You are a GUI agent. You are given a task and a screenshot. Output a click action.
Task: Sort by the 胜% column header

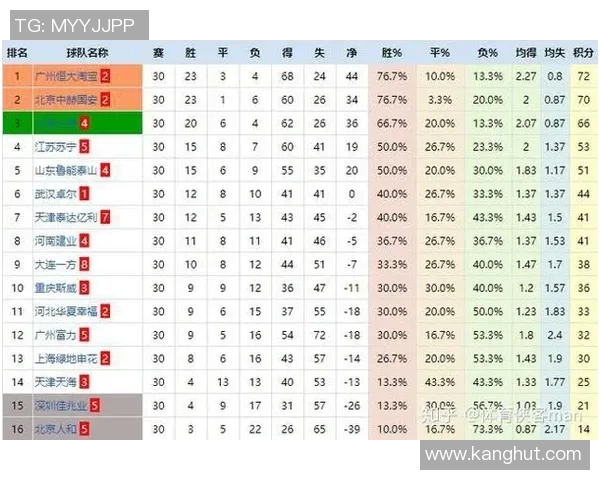point(391,52)
